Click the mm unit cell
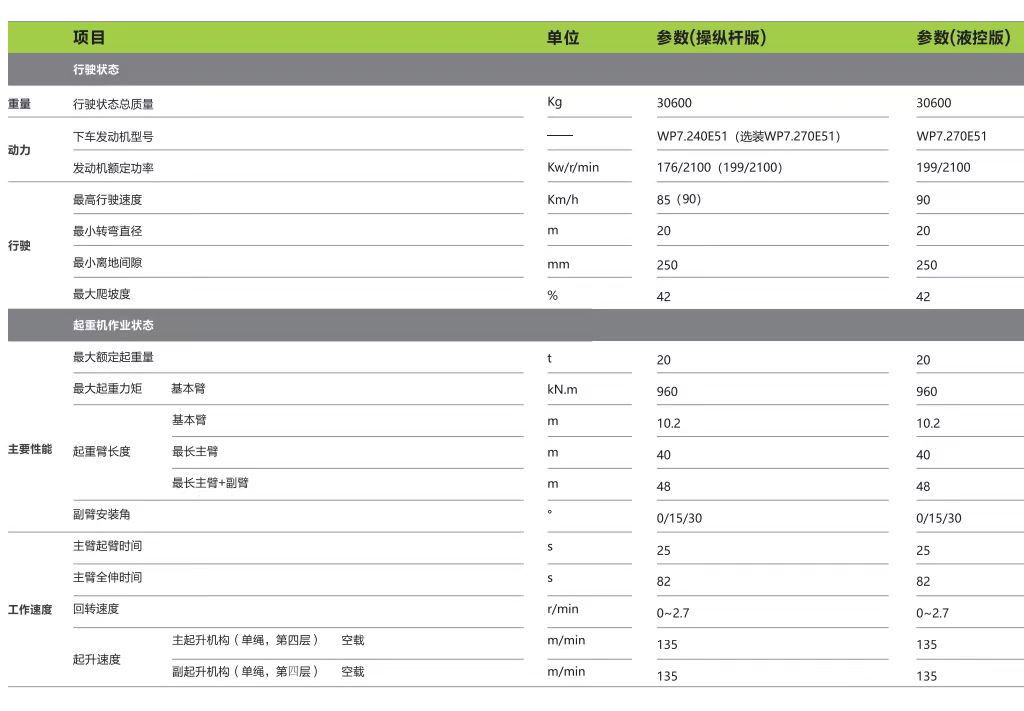This screenshot has width=1024, height=711. (558, 264)
